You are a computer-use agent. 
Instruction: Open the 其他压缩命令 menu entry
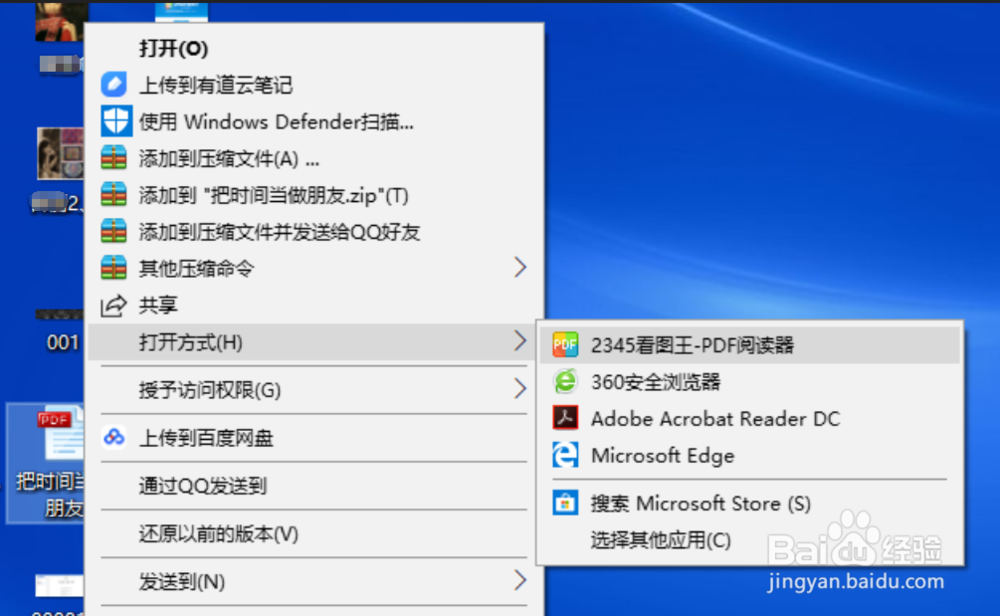click(314, 268)
